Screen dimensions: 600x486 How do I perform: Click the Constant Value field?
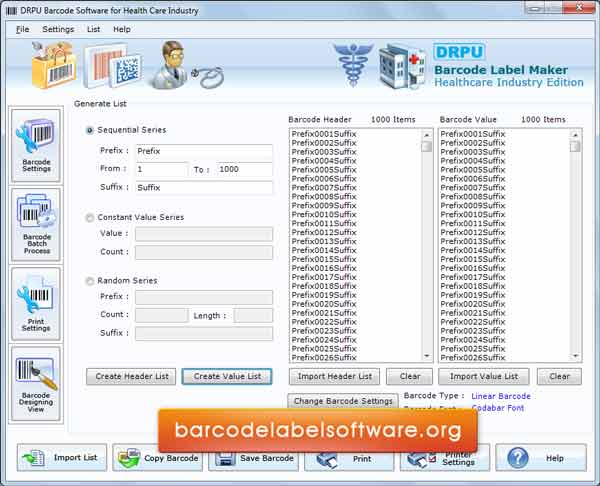coord(204,234)
